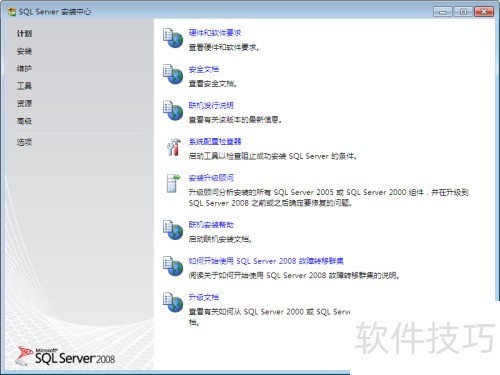
Task: Click the description 查看有关该版本的最新信息
Action: (235, 120)
